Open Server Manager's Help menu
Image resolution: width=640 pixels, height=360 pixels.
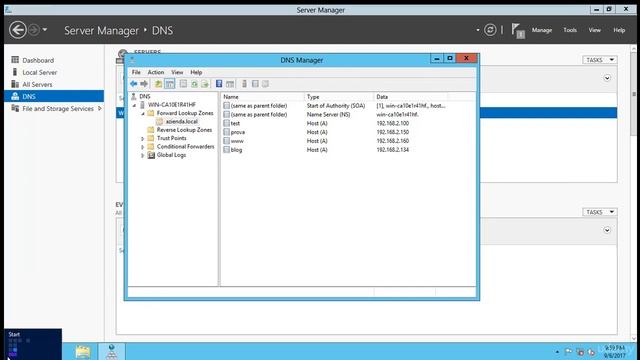(619, 30)
